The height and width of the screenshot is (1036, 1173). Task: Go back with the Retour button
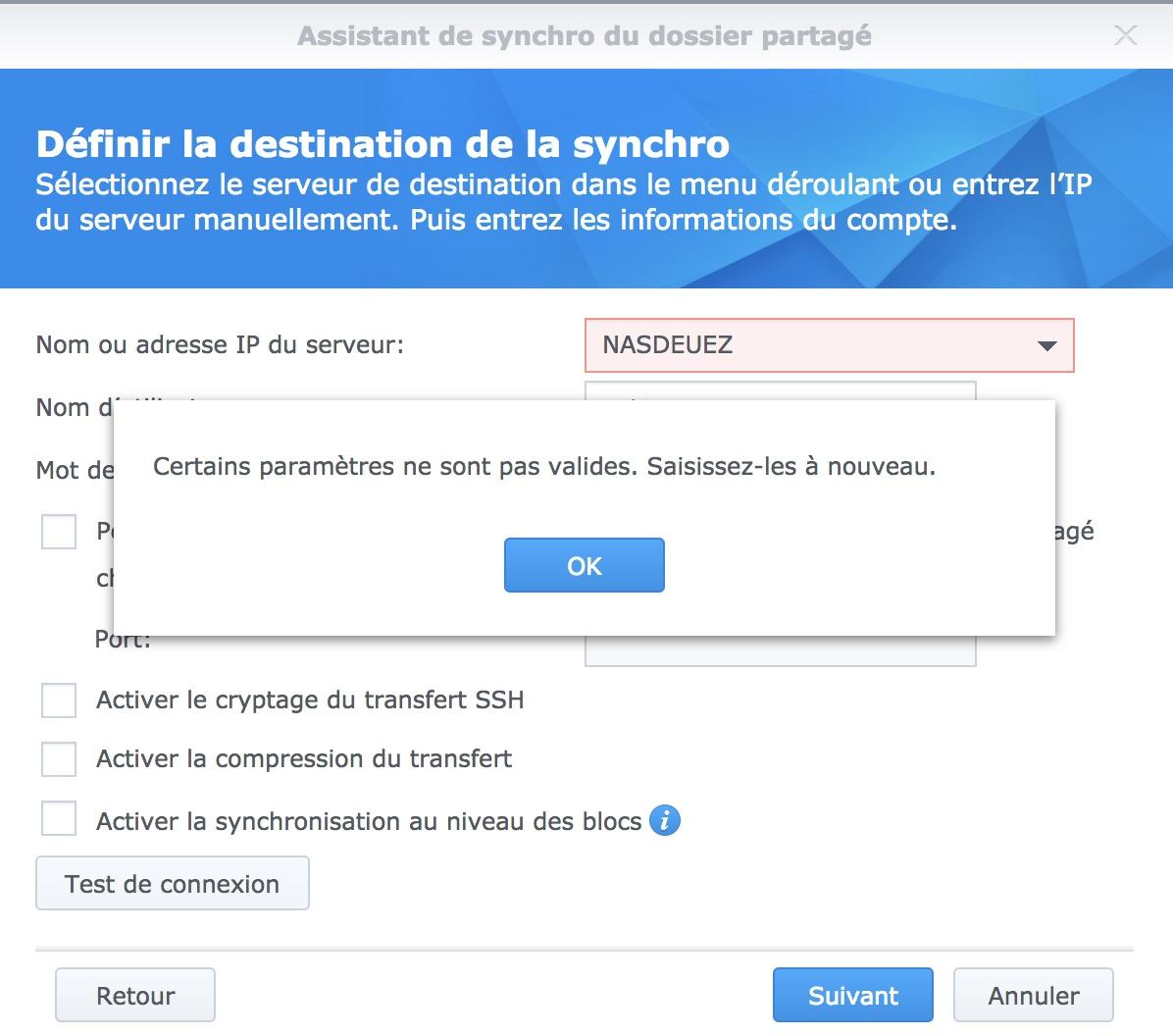coord(135,996)
